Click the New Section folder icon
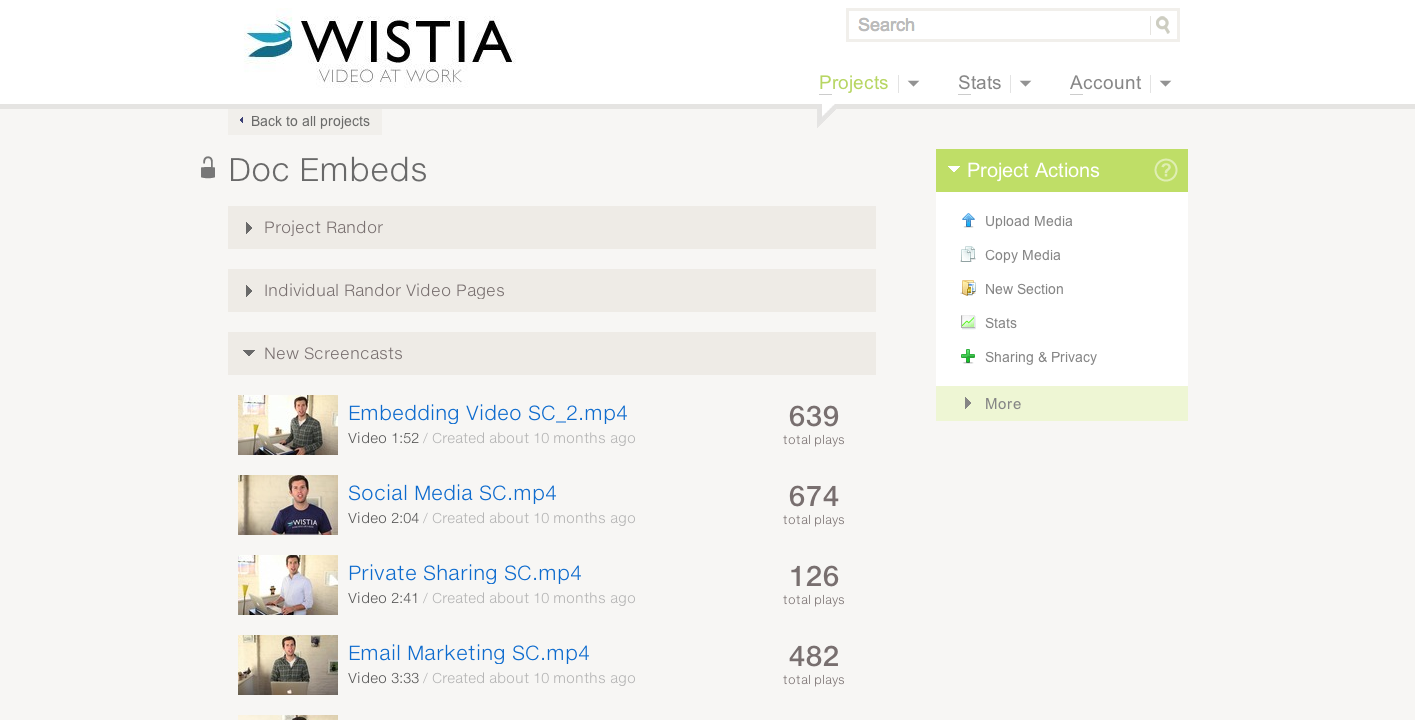 coord(967,289)
